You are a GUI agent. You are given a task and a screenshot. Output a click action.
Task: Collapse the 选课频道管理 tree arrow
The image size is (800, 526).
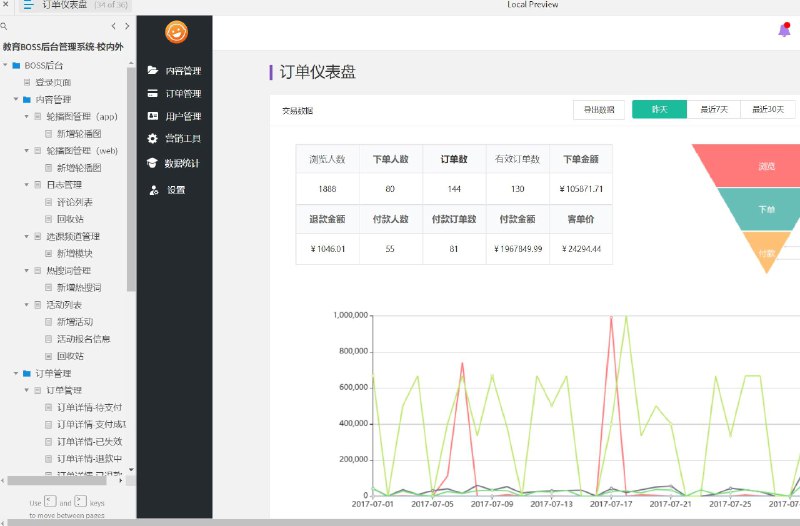[27, 236]
